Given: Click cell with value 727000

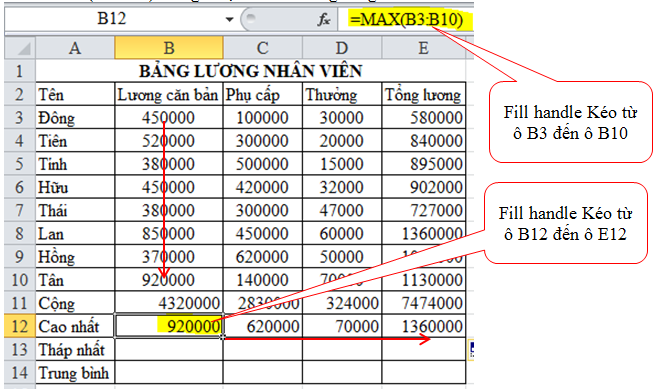Looking at the screenshot, I should pos(424,210).
